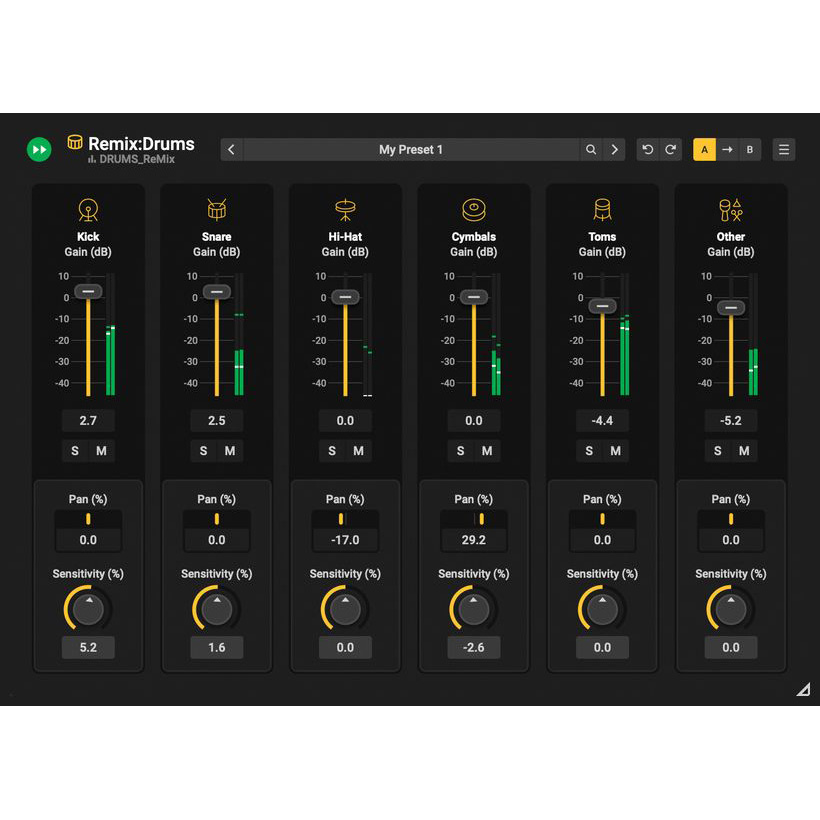Click the Toms gain fader handle
Viewport: 820px width, 820px height.
coord(602,306)
